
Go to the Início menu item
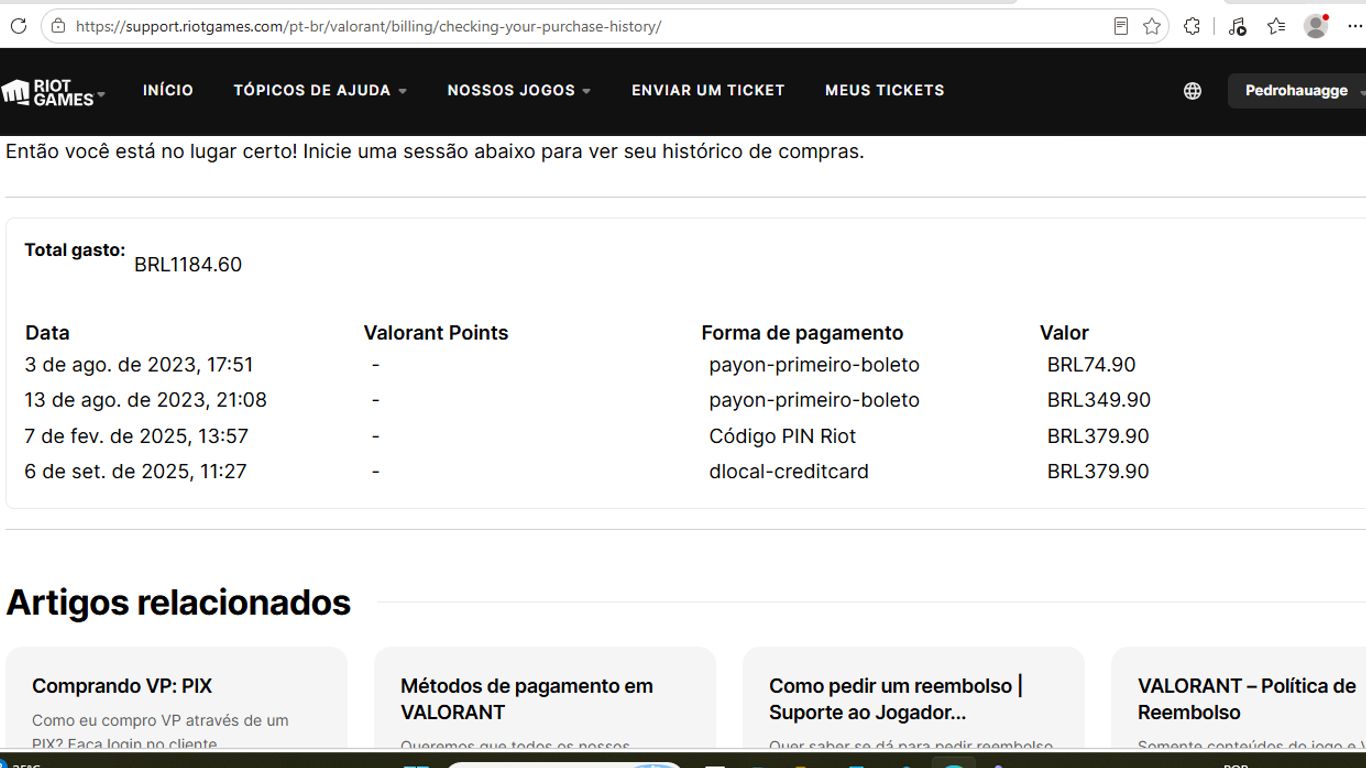click(x=168, y=90)
